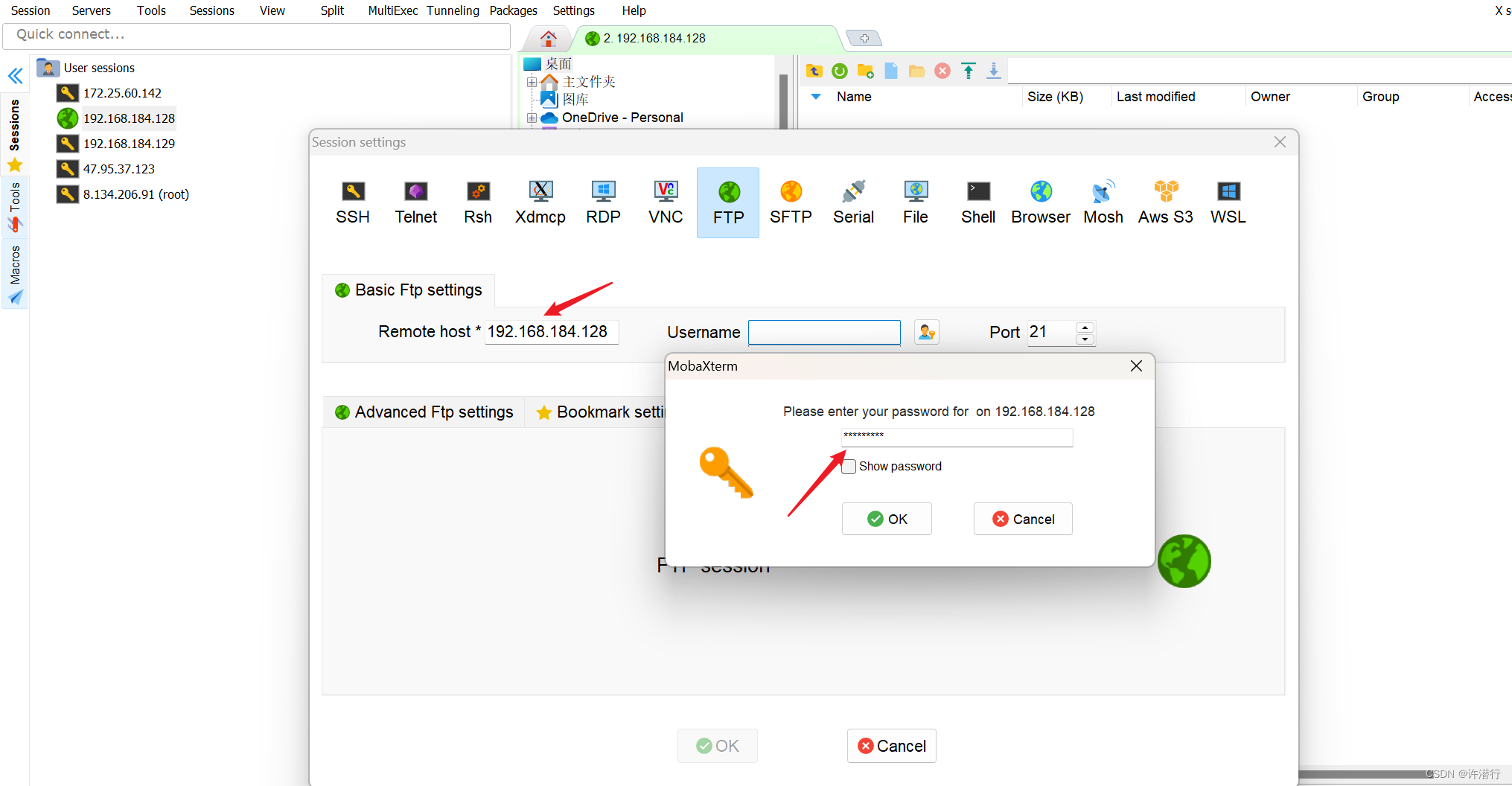Increase the Port value with up arrow

pyautogui.click(x=1085, y=327)
